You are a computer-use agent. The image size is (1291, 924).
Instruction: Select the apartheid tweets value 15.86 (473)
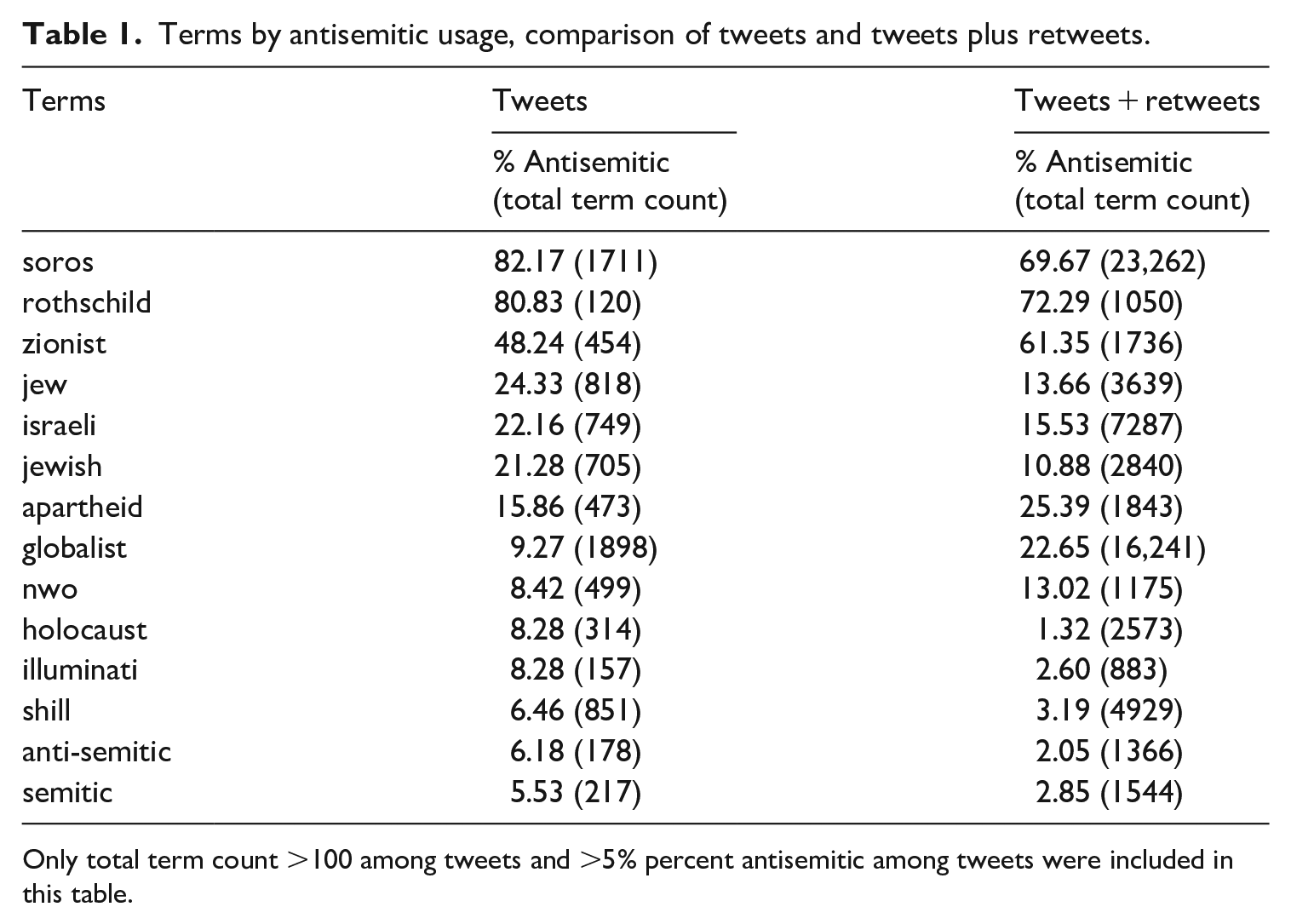(x=567, y=507)
